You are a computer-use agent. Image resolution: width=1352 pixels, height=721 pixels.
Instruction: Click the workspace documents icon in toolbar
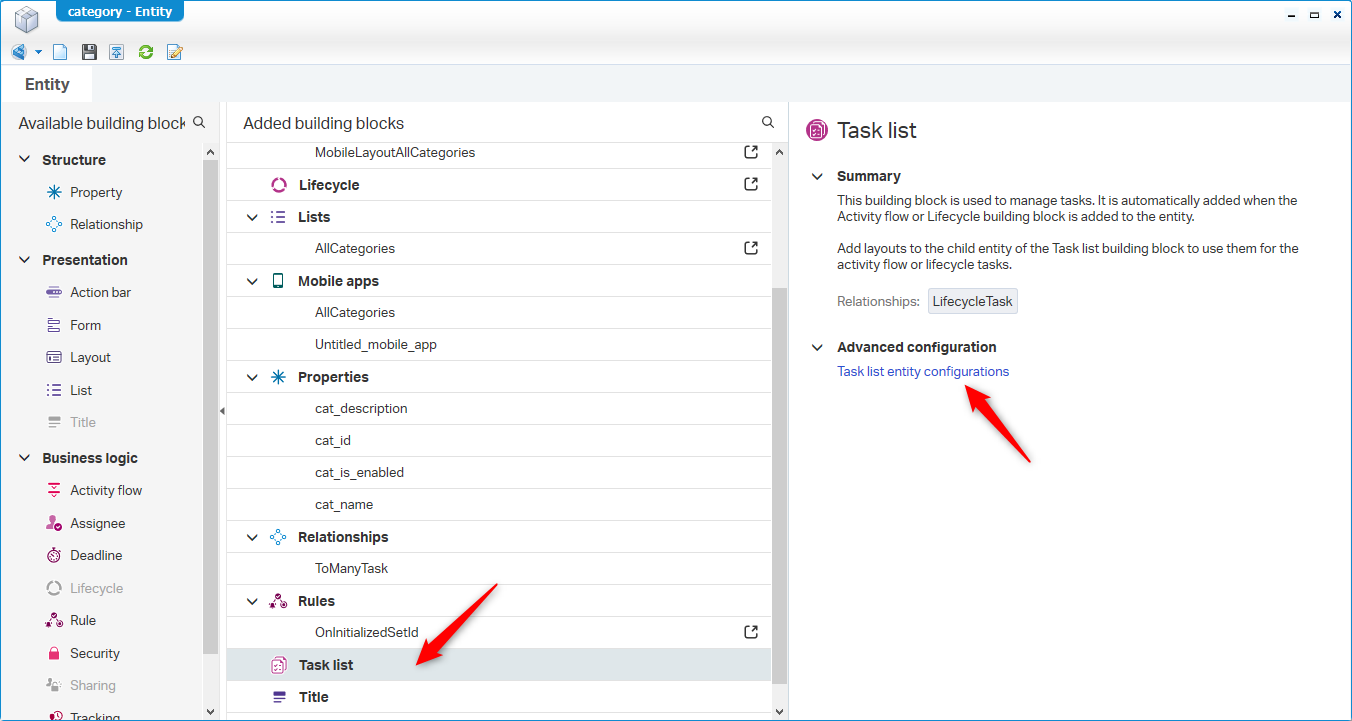(x=18, y=52)
